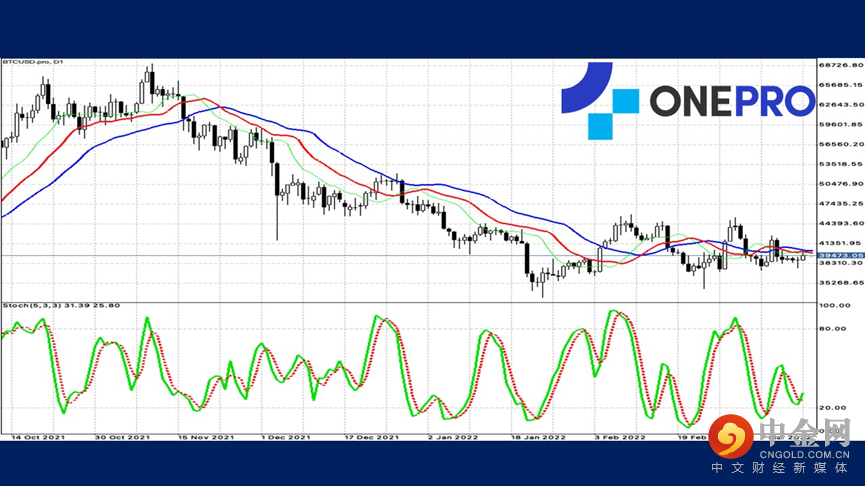The image size is (865, 486).
Task: Select the 15 Nov 2021 date marker
Action: coord(206,437)
